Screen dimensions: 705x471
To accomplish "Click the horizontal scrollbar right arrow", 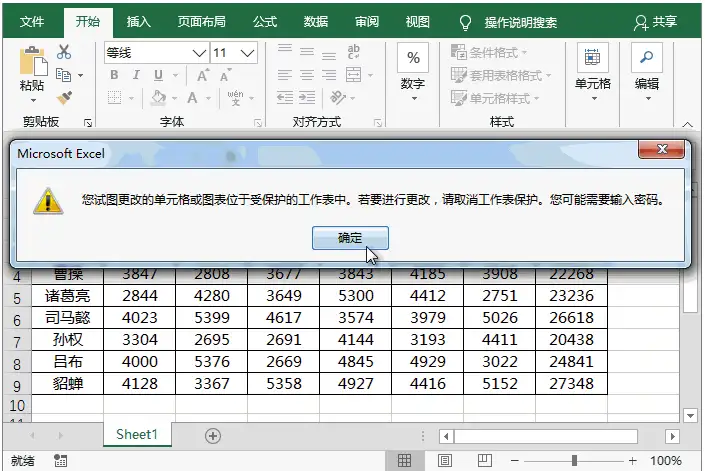I will click(673, 436).
